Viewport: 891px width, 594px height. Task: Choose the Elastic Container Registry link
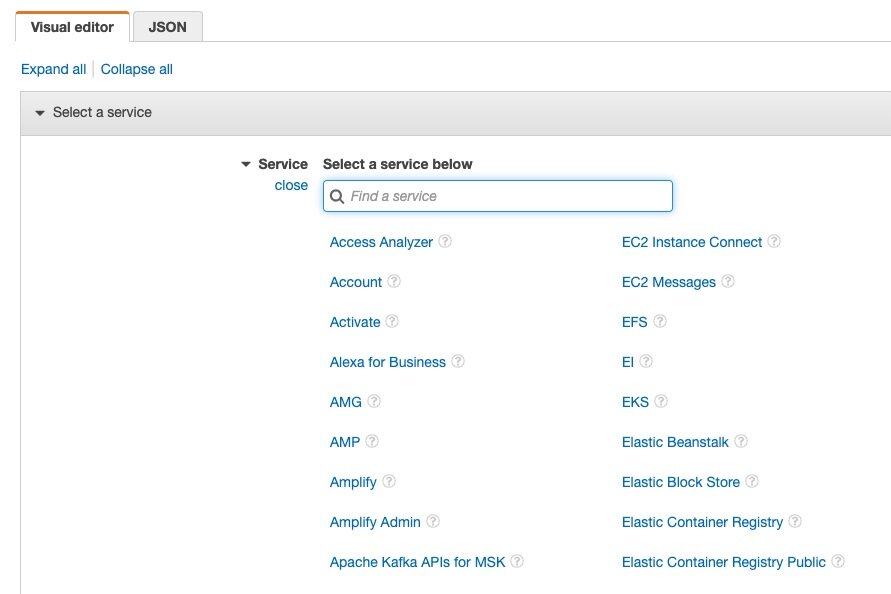(702, 522)
